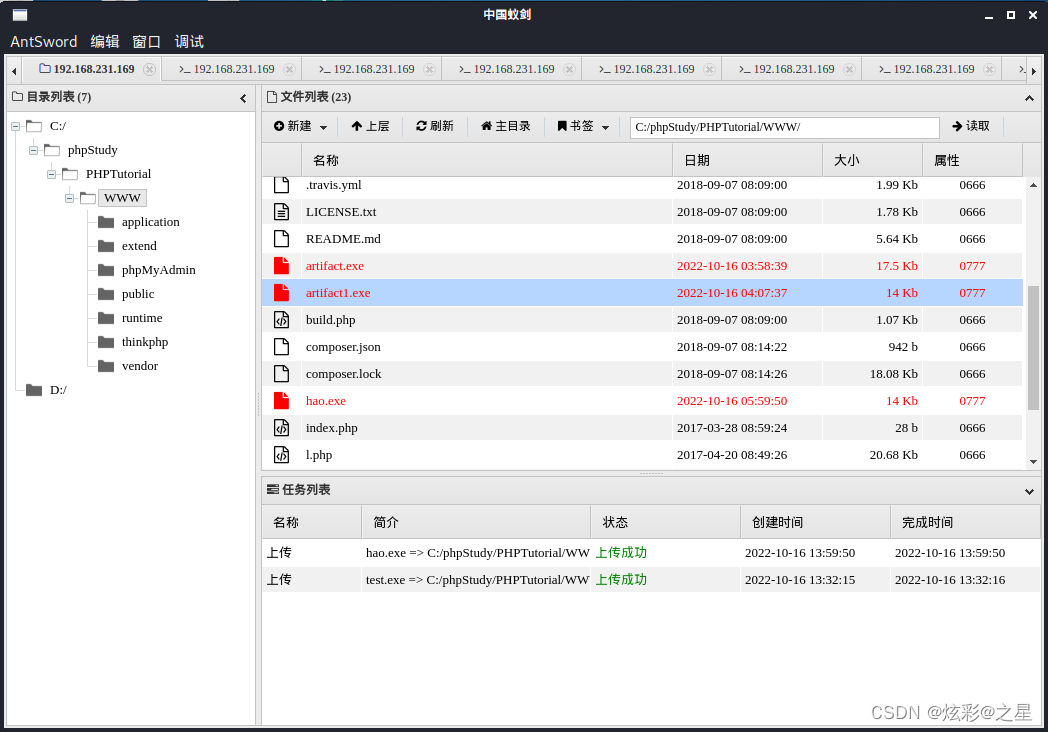Select the public folder in tree

coord(138,294)
